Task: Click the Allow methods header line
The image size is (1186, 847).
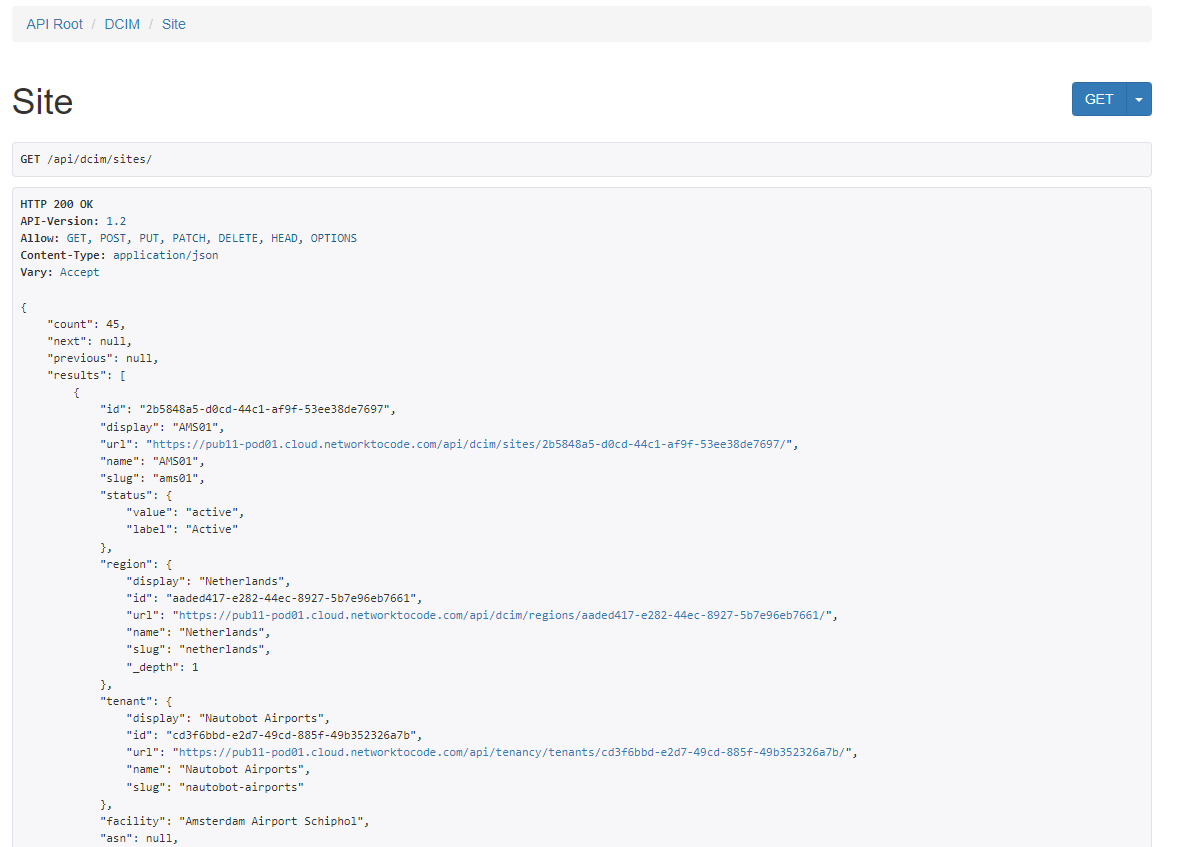Action: pos(188,238)
